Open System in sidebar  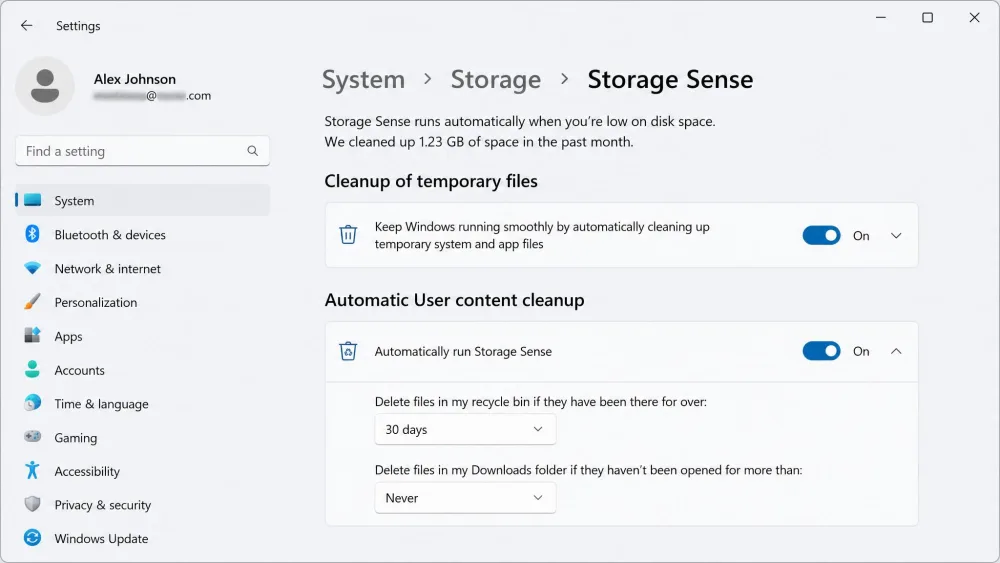142,200
